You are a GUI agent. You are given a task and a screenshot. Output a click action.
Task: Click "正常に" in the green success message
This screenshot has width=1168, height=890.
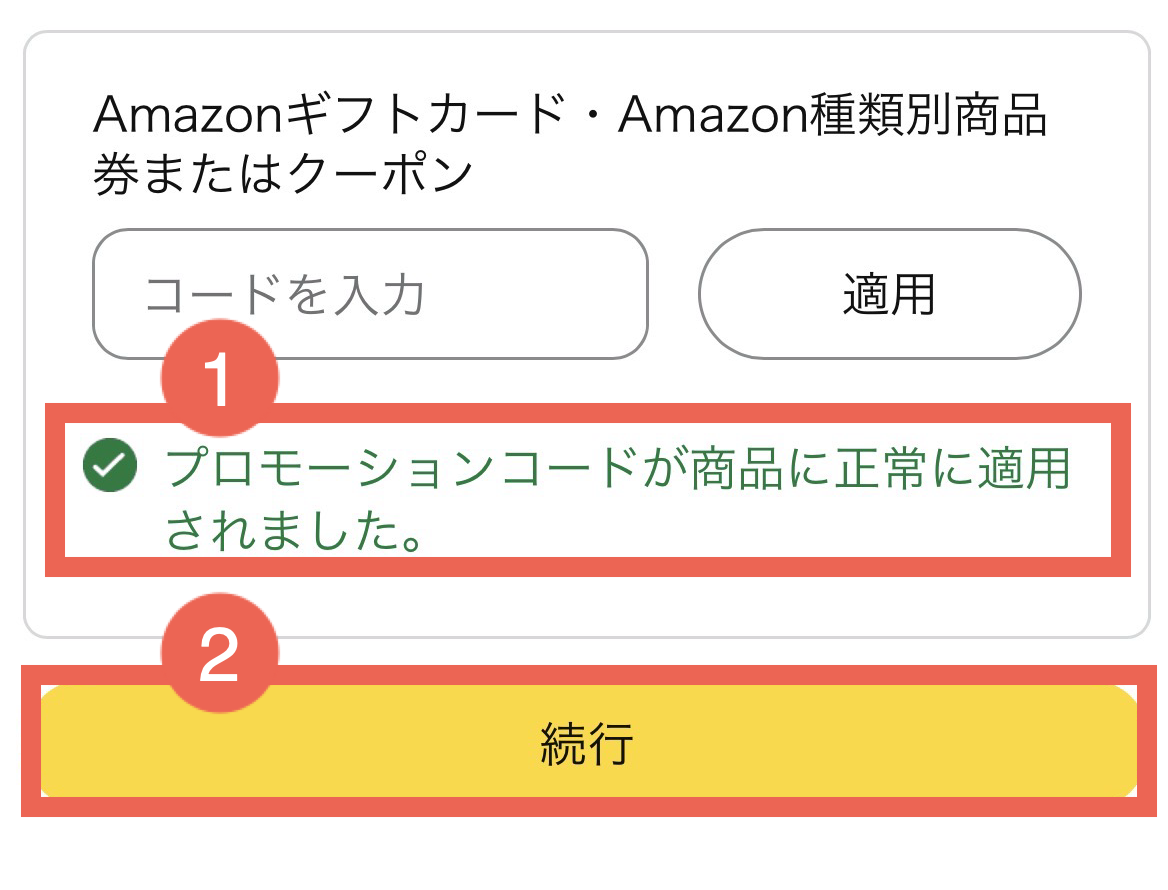tap(905, 468)
